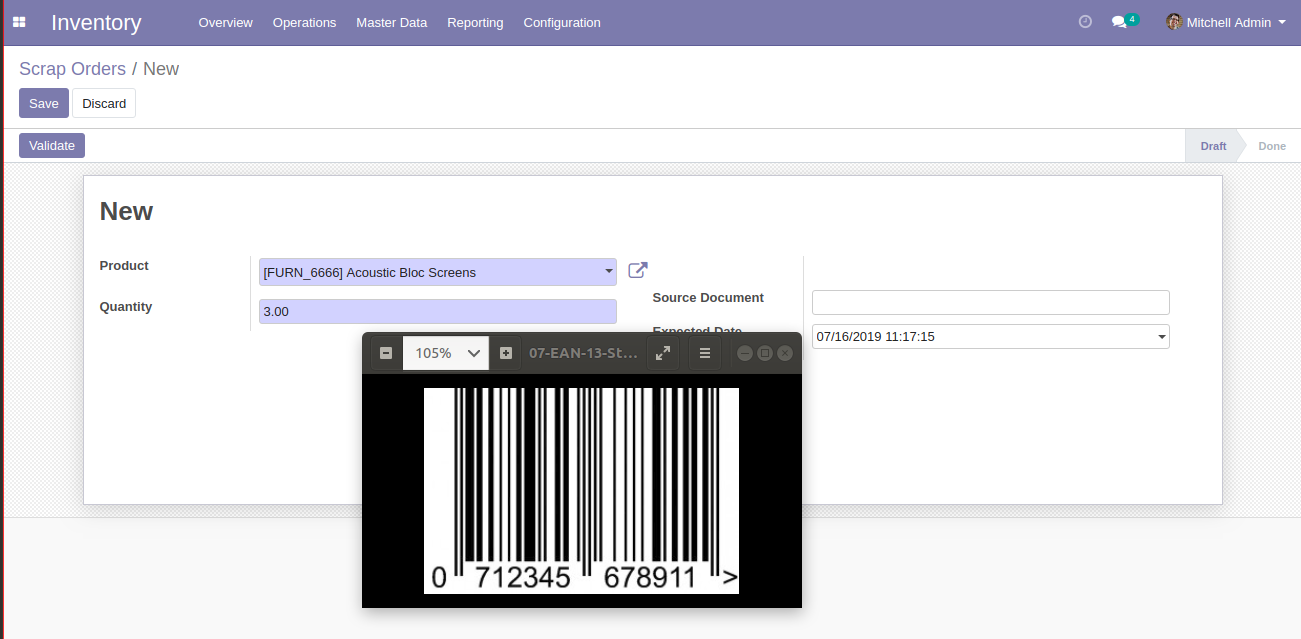Open the Product selection dropdown arrow
Viewport: 1301px width, 639px height.
click(609, 271)
